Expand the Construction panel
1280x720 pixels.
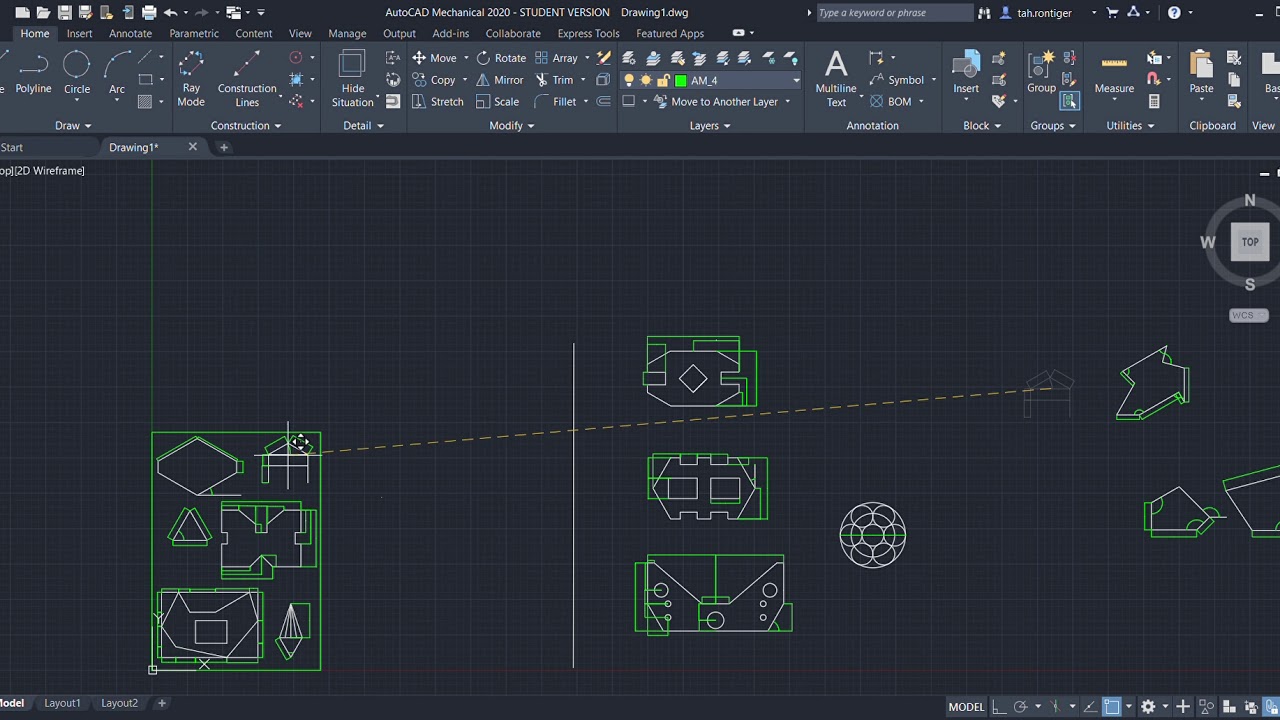[x=246, y=126]
